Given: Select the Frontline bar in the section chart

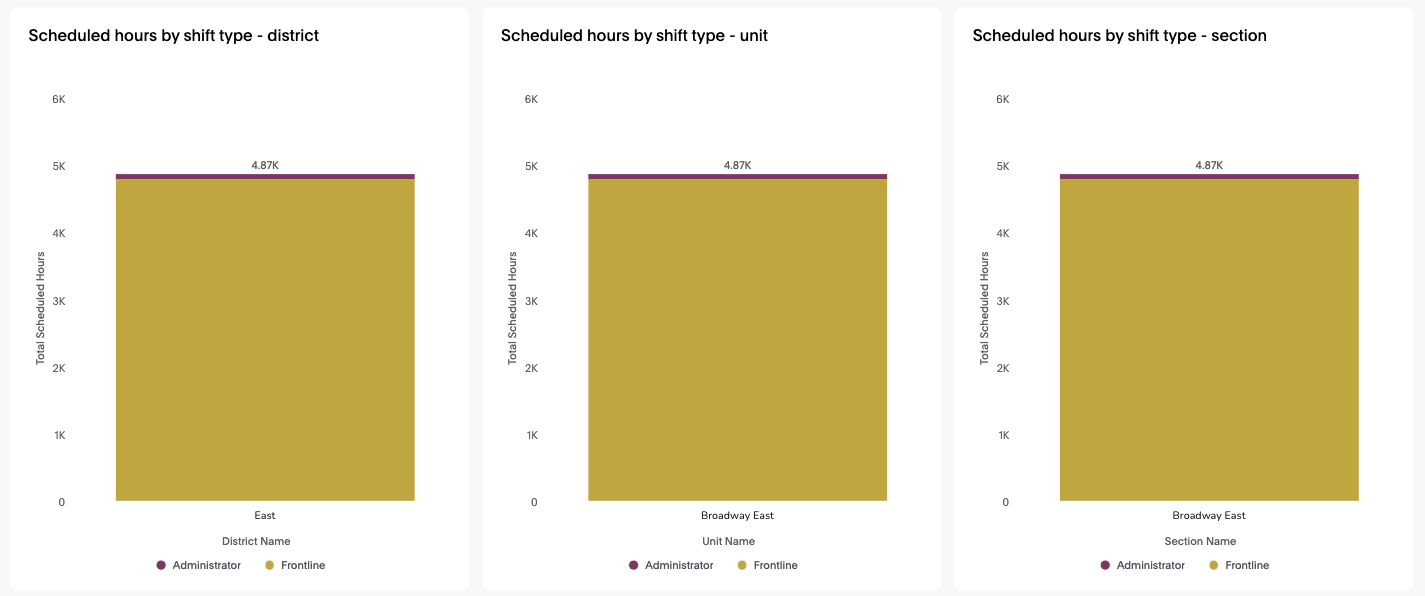Looking at the screenshot, I should (1209, 340).
